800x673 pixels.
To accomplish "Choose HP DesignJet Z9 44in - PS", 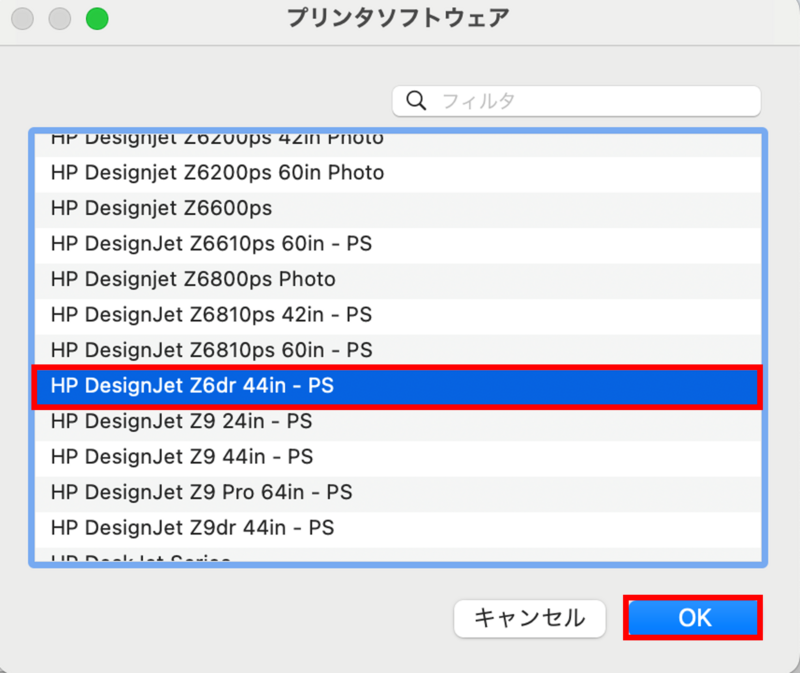I will pos(181,457).
